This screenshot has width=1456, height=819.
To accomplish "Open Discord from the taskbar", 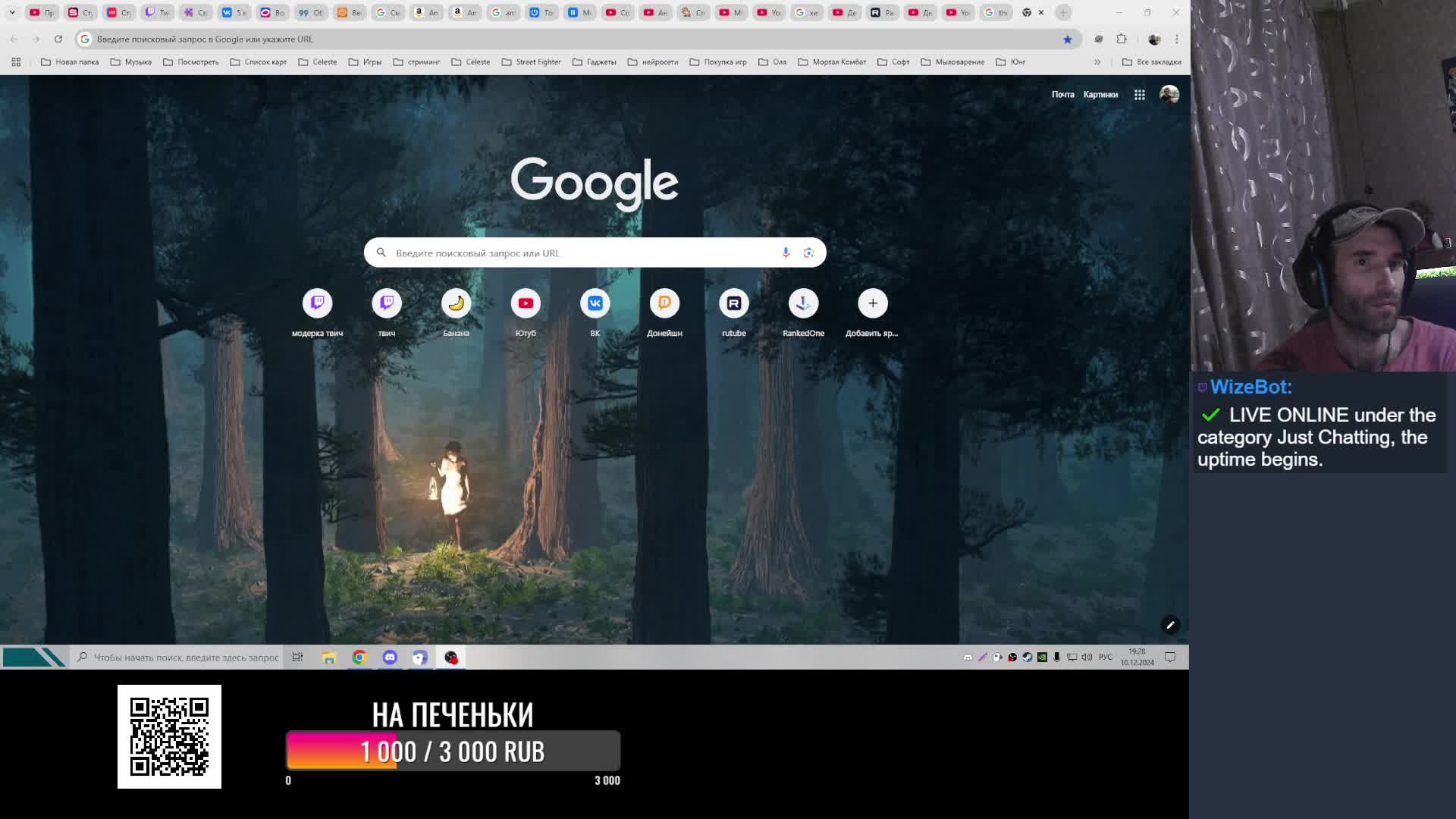I will click(x=390, y=657).
